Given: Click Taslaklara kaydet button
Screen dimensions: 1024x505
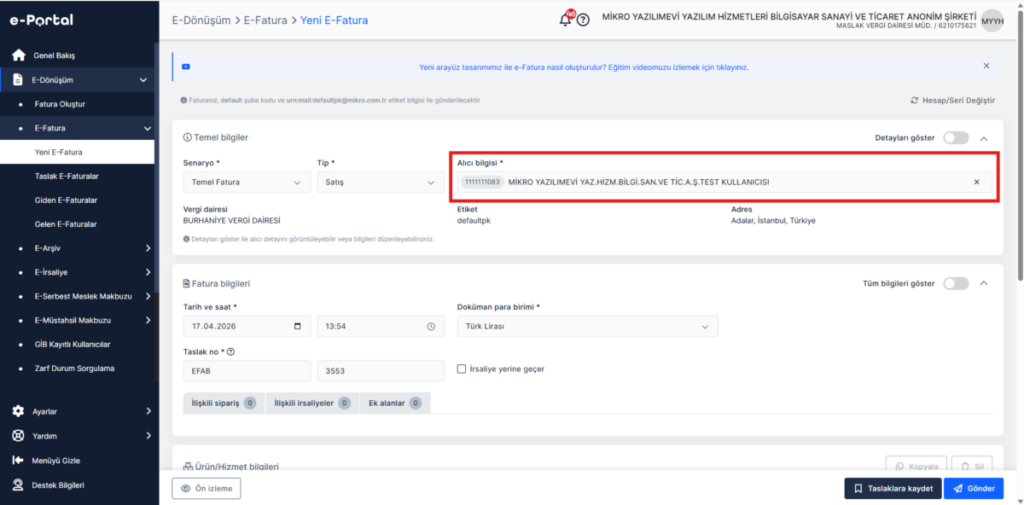Looking at the screenshot, I should tap(893, 488).
